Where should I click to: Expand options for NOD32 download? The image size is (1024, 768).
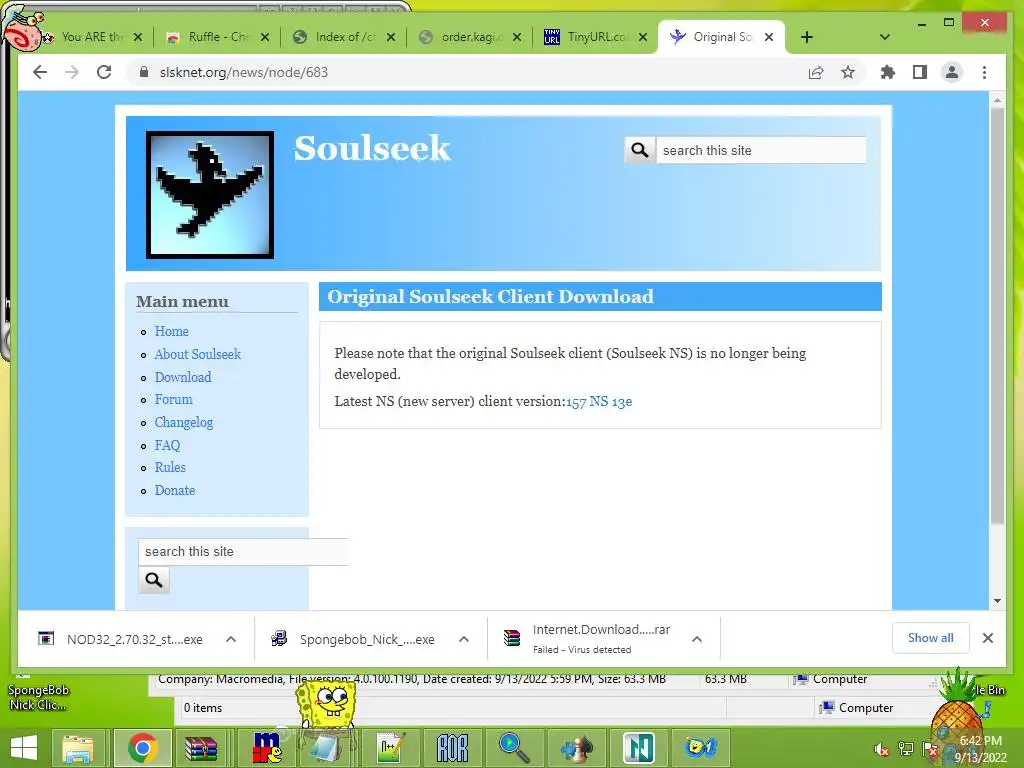coord(231,639)
